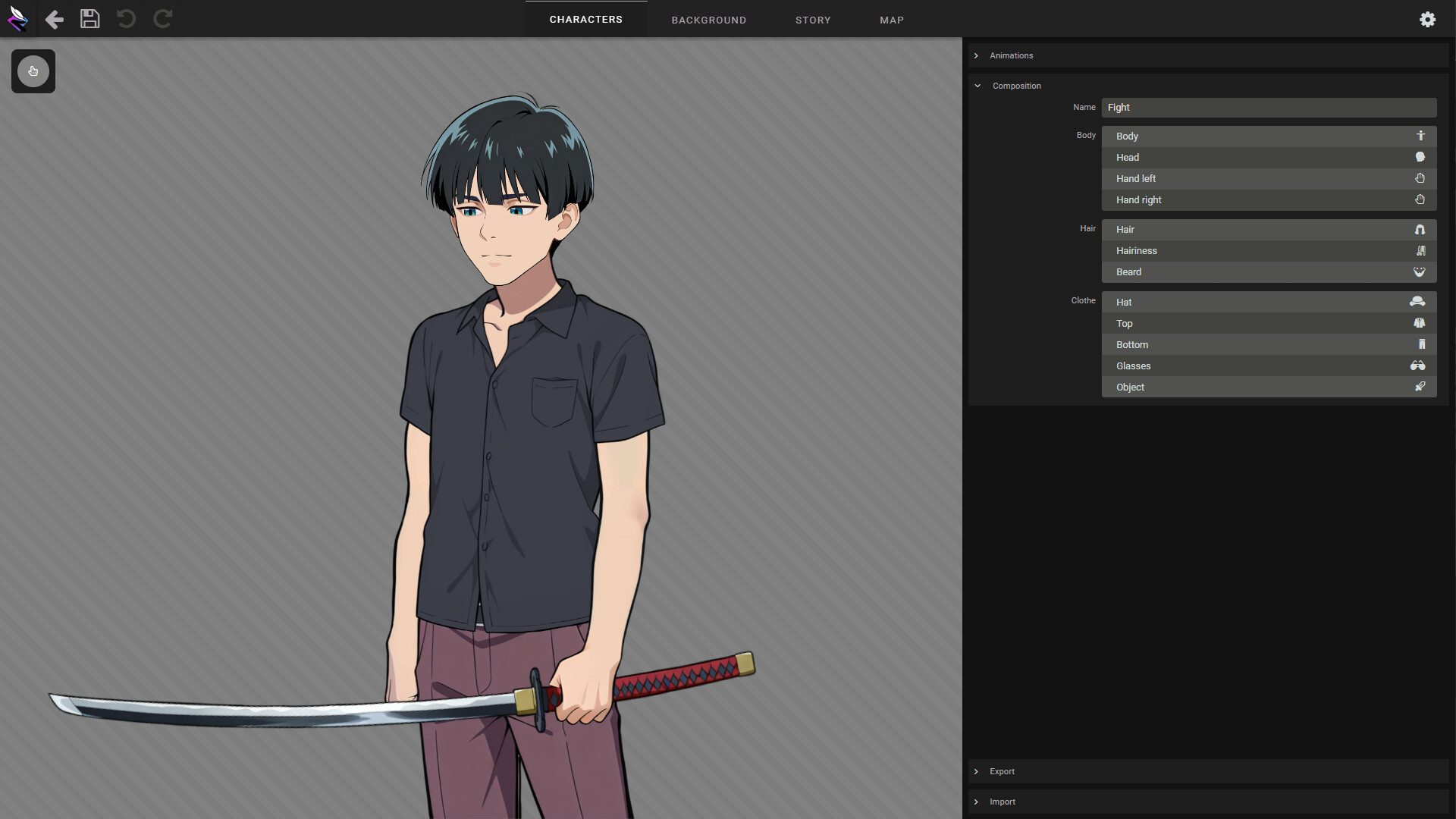The height and width of the screenshot is (819, 1456).
Task: Select the Beard icon
Action: (1420, 271)
